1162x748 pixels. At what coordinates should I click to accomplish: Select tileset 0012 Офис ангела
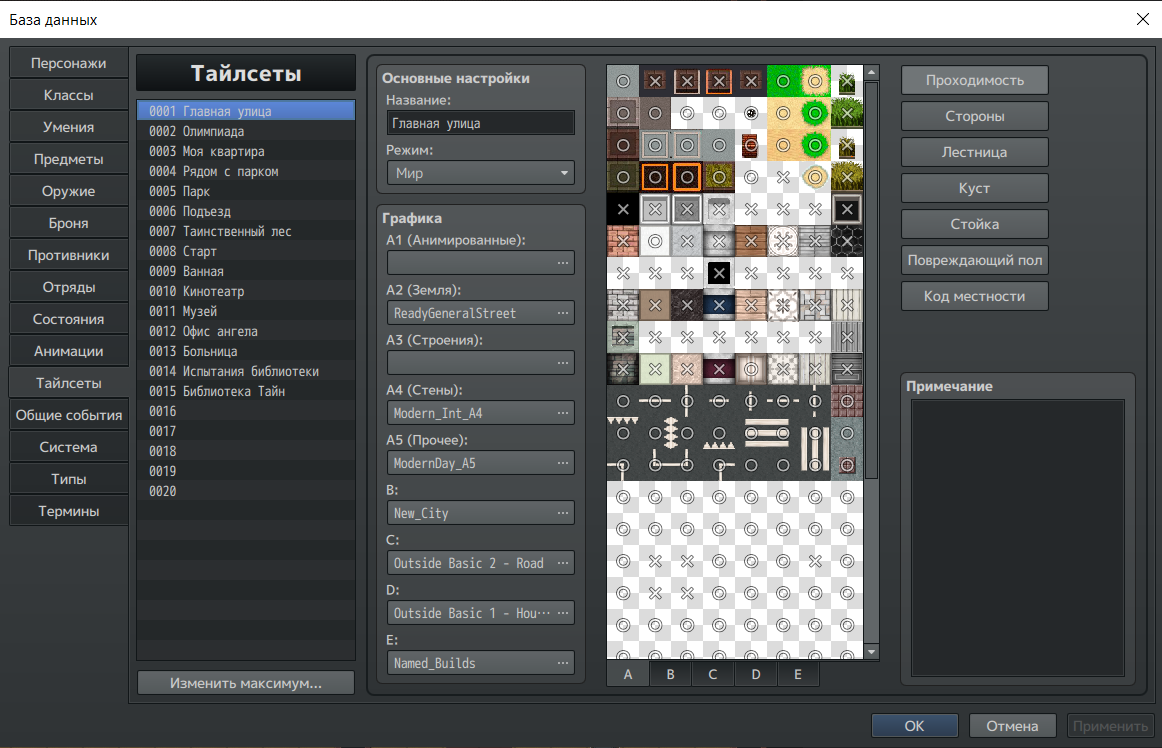(246, 331)
